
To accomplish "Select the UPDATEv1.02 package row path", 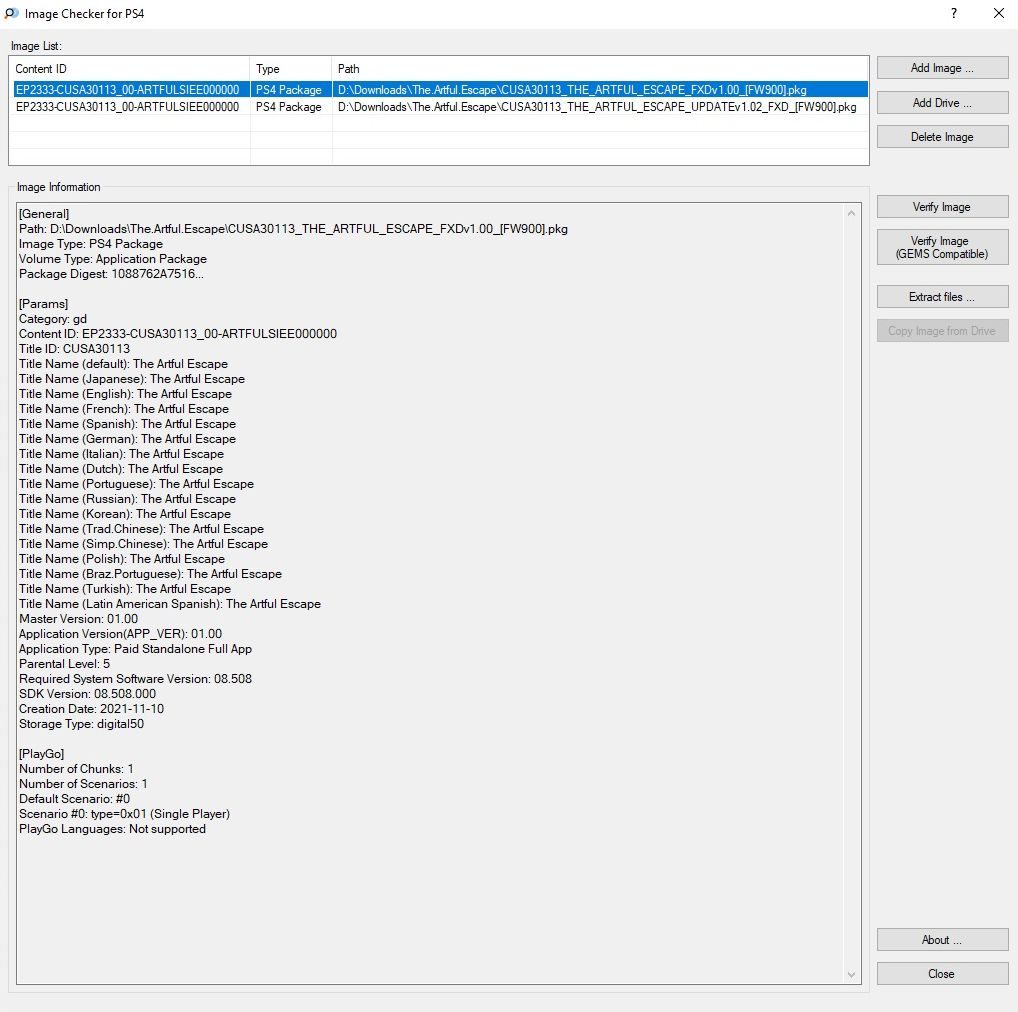I will pyautogui.click(x=597, y=107).
